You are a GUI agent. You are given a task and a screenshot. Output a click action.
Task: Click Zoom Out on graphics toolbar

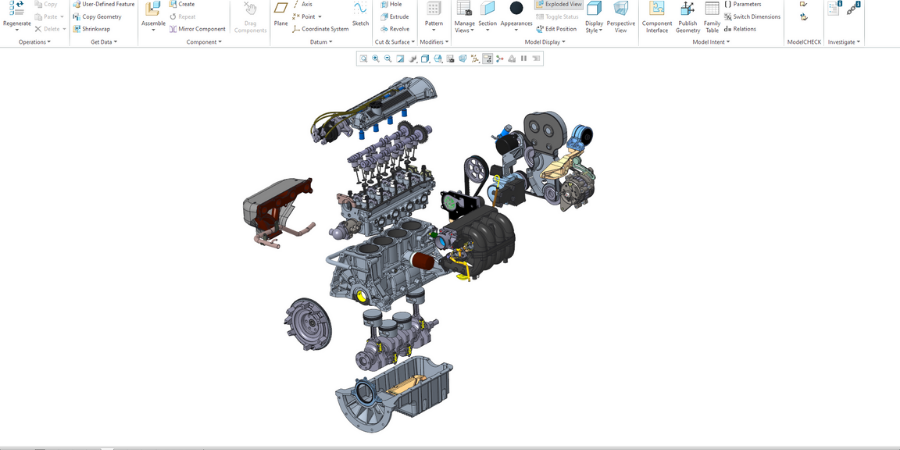coord(388,59)
